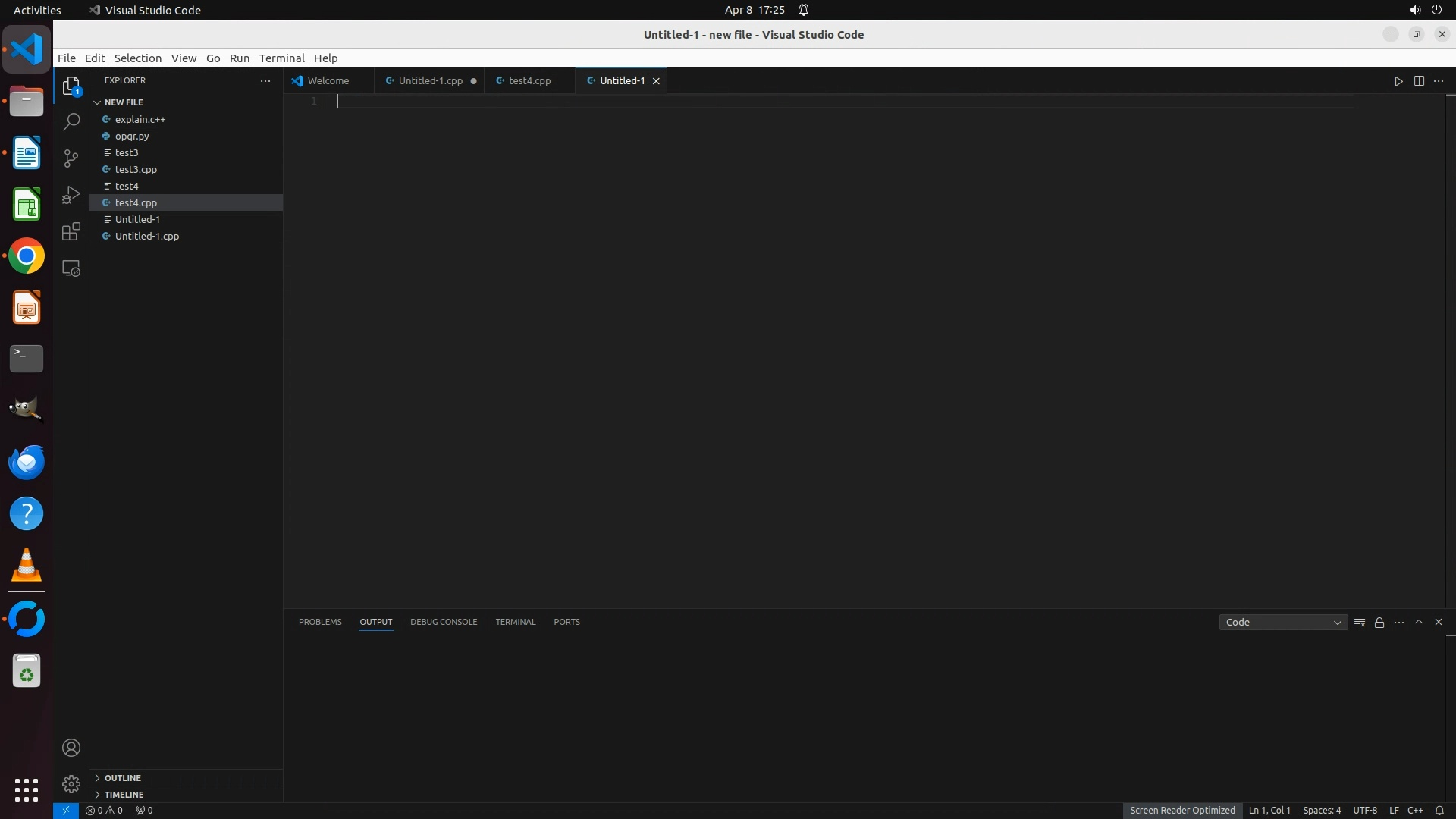Open Remote Explorer view

tap(71, 268)
